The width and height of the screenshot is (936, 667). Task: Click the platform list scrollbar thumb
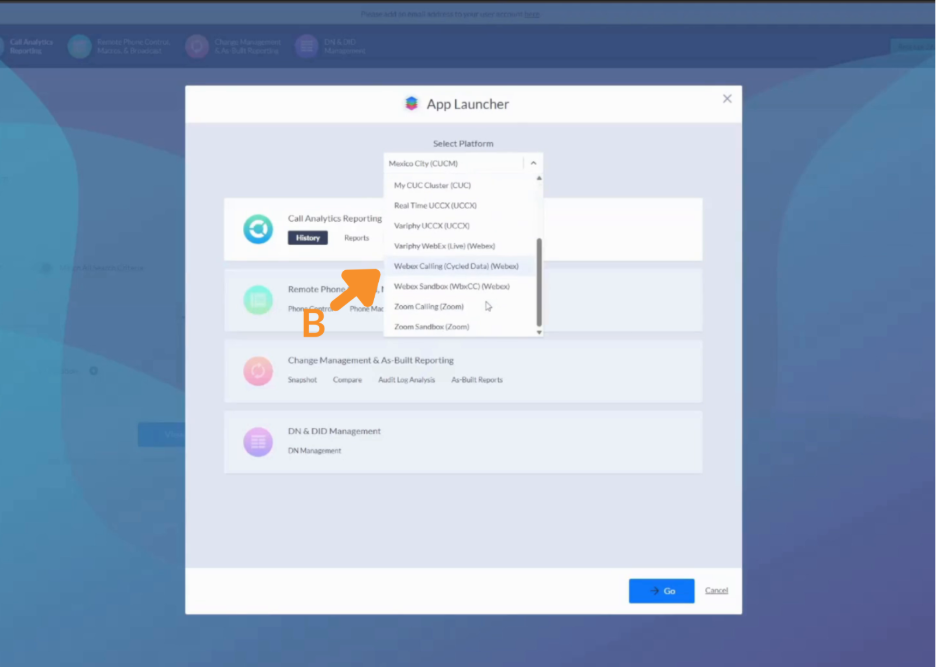click(539, 282)
